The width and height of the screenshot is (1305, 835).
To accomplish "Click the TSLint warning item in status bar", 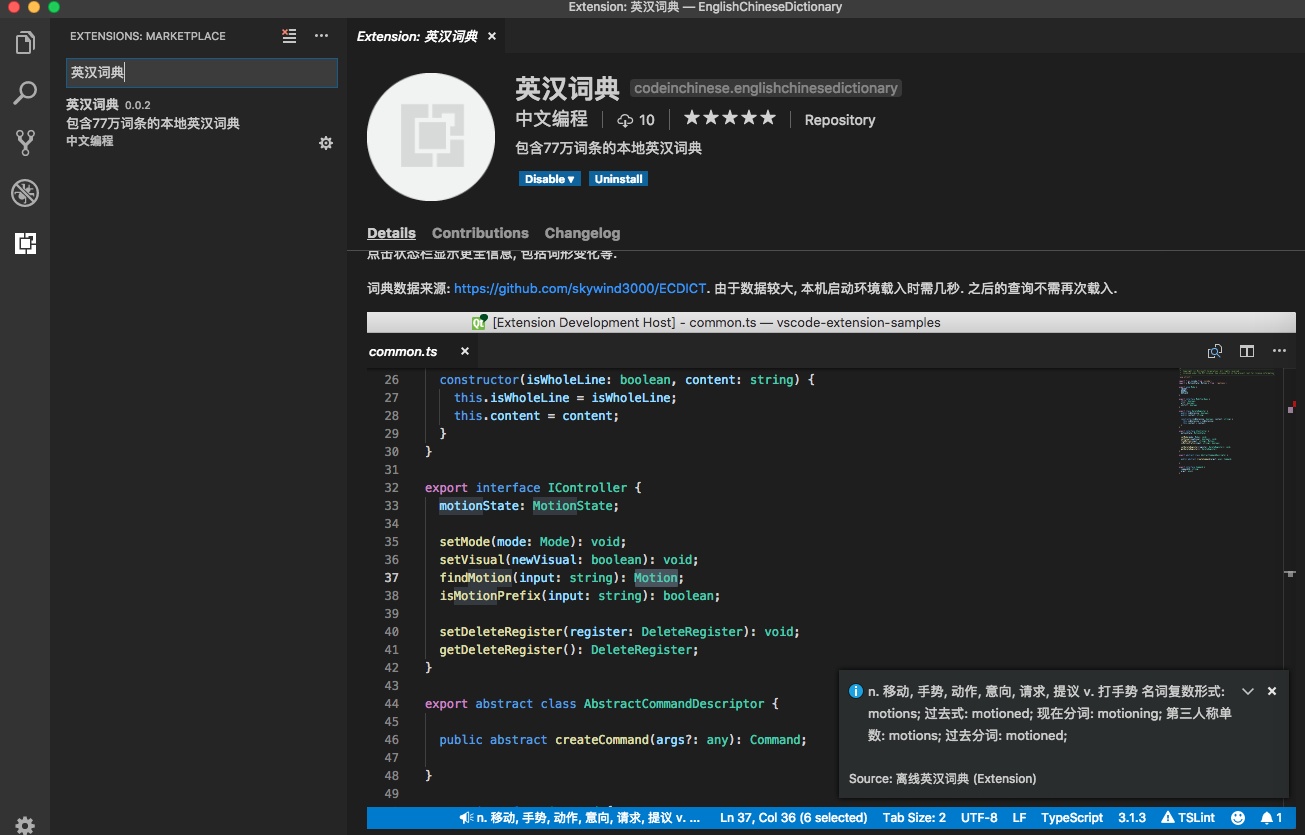I will tap(1189, 817).
